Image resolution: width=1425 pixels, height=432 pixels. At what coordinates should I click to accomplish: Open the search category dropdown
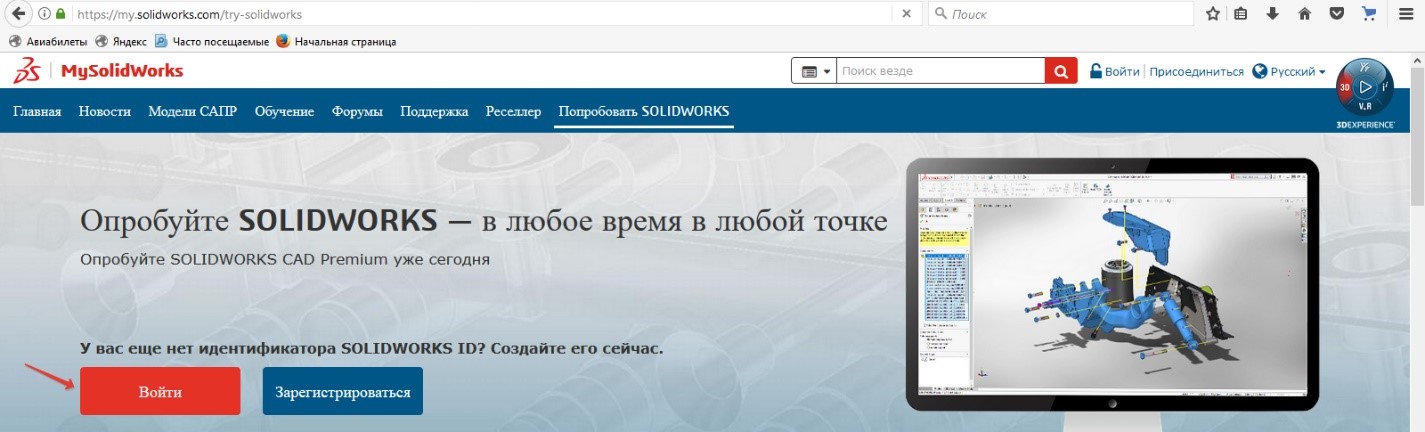click(813, 72)
